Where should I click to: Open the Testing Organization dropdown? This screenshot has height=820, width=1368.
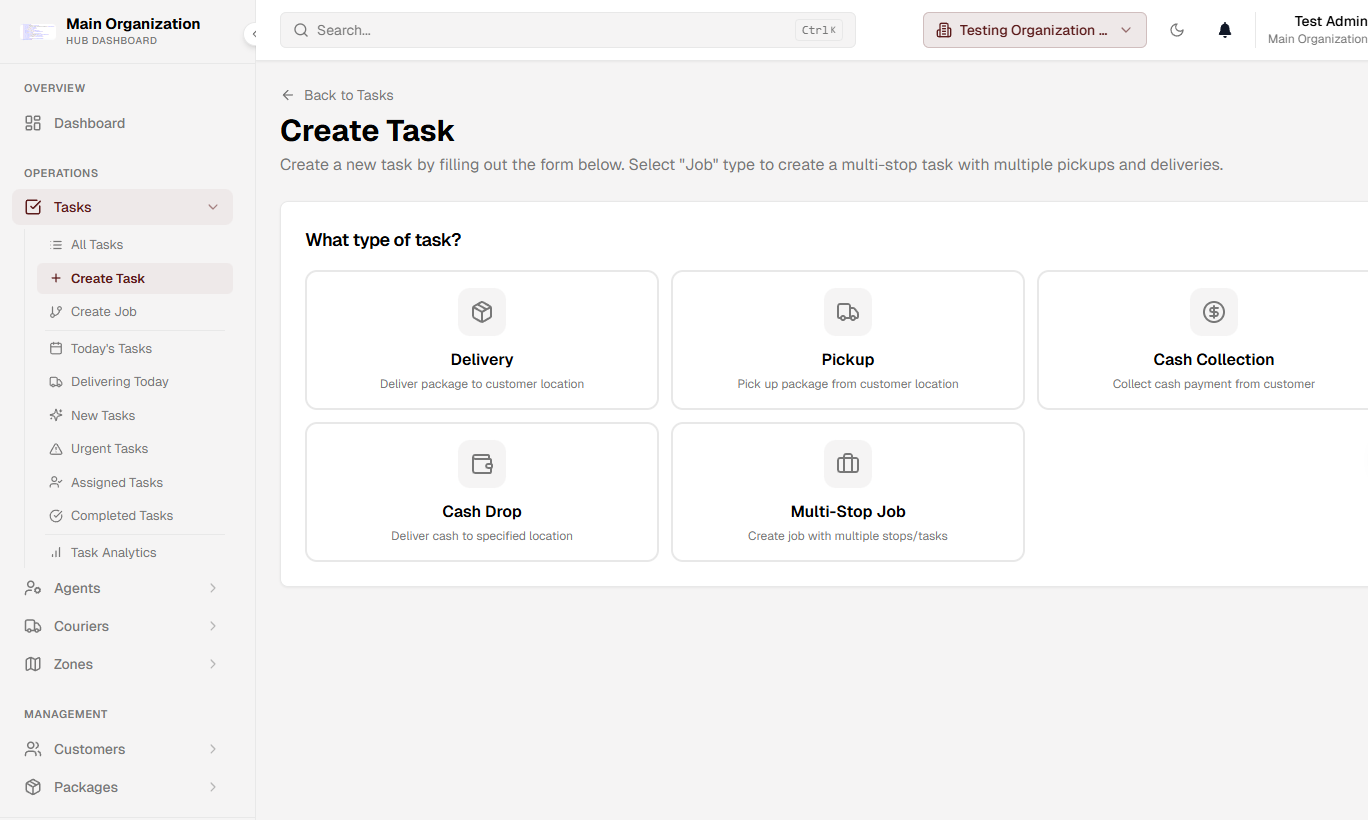(1035, 30)
